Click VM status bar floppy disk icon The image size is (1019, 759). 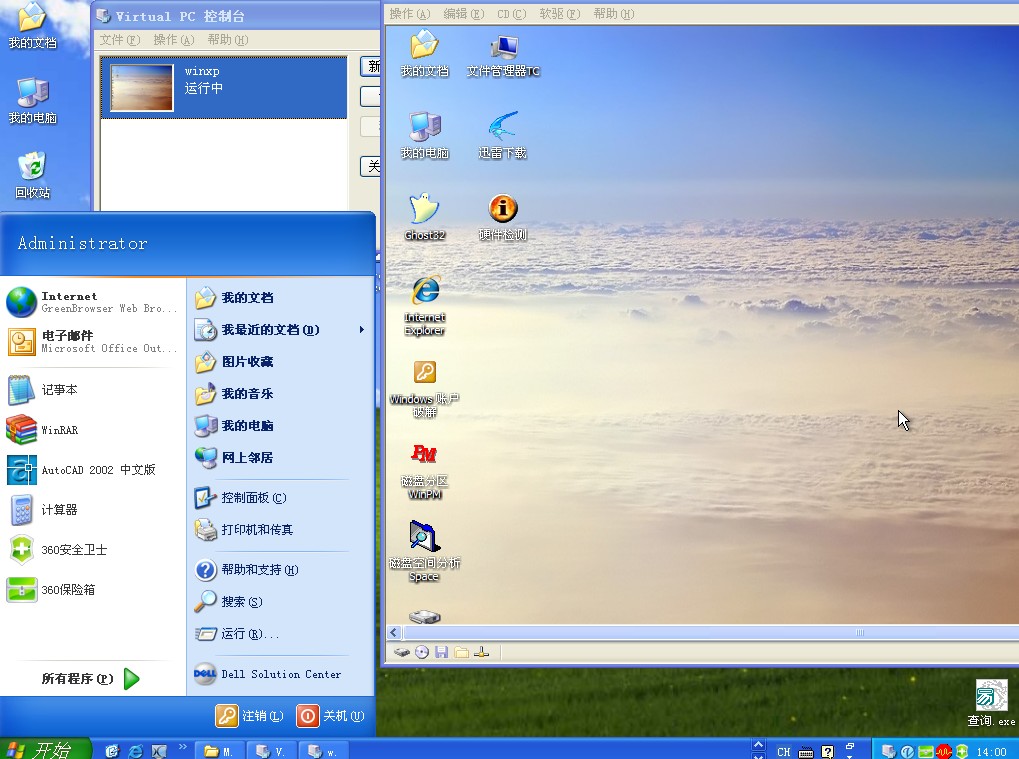(441, 652)
